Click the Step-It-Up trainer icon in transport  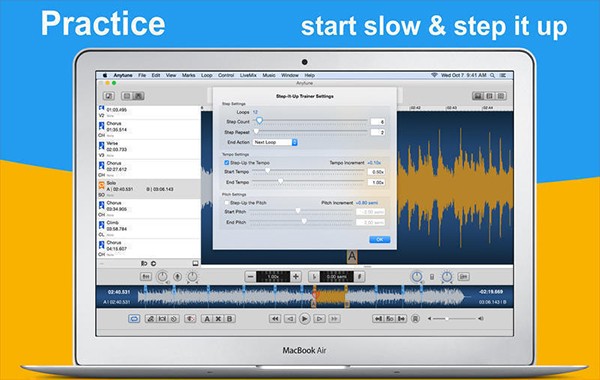pos(150,319)
